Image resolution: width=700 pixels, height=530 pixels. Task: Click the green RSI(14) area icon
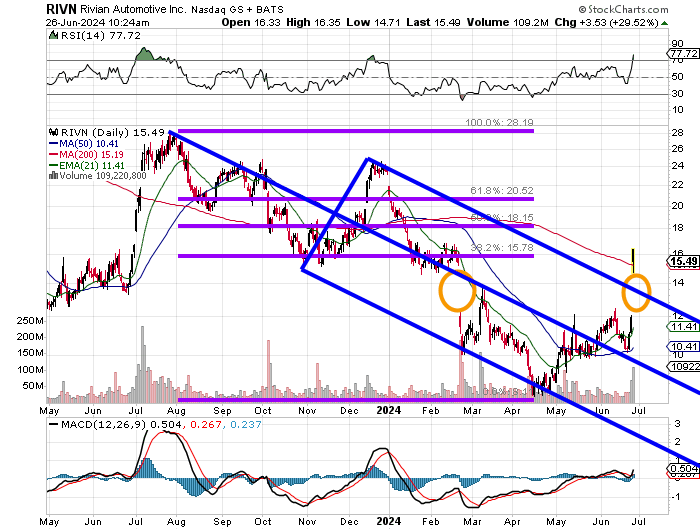point(53,35)
